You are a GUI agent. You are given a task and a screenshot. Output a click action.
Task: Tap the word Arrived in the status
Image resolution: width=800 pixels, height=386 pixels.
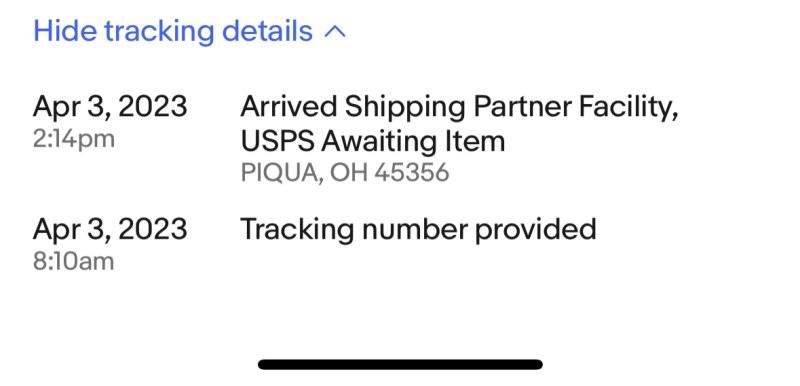(x=289, y=107)
